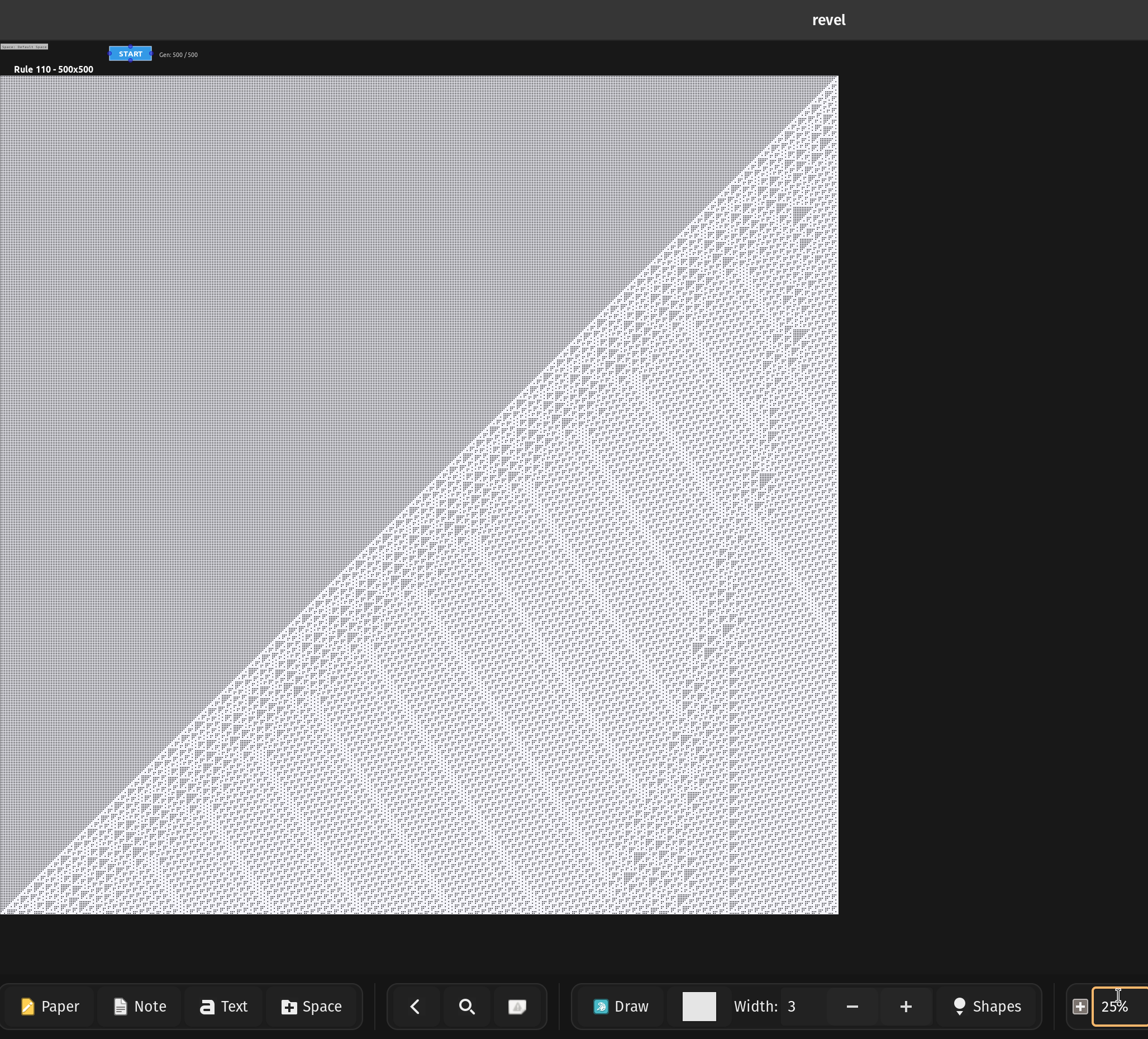Insert a Text element
Image resolution: width=1148 pixels, height=1039 pixels.
click(224, 1007)
